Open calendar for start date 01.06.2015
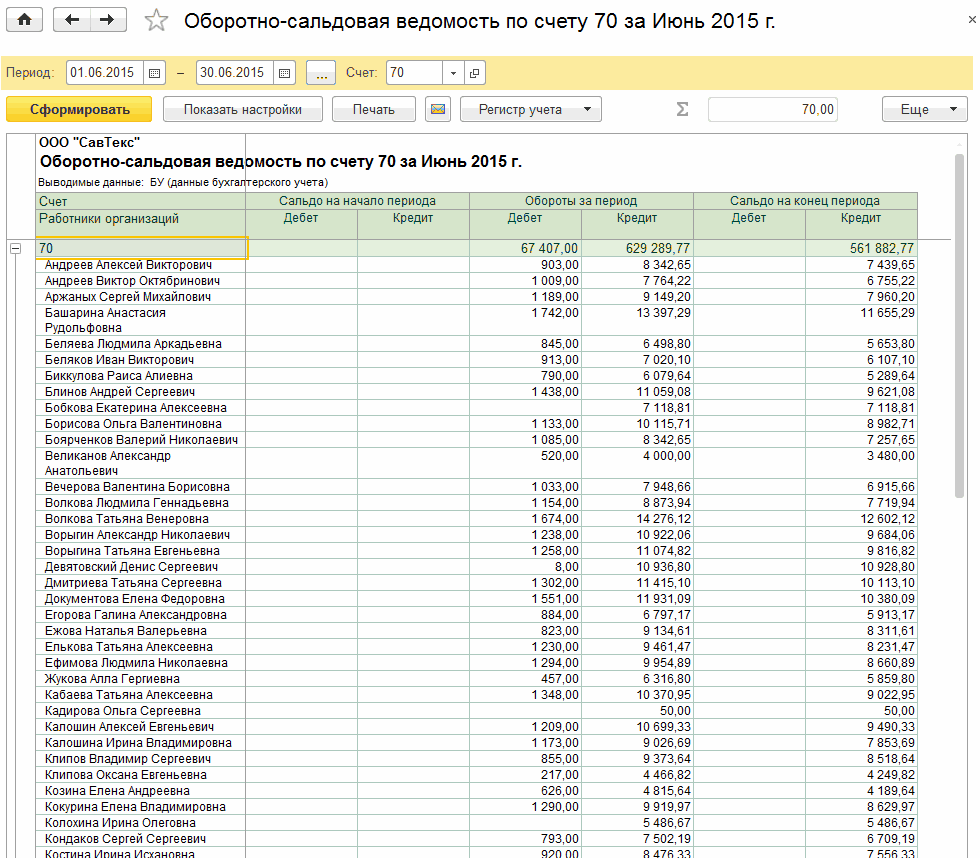The height and width of the screenshot is (858, 980). coord(154,73)
